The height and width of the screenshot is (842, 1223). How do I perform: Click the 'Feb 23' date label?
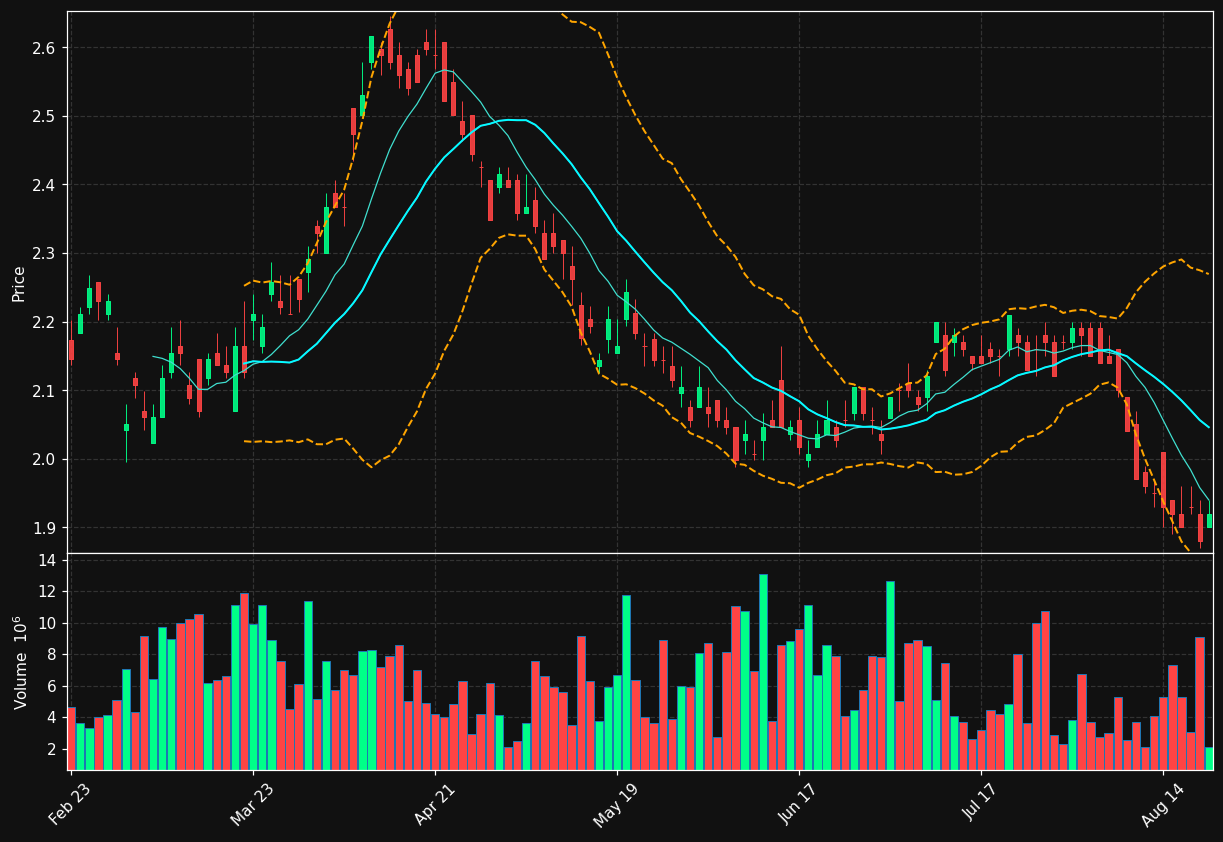click(69, 802)
